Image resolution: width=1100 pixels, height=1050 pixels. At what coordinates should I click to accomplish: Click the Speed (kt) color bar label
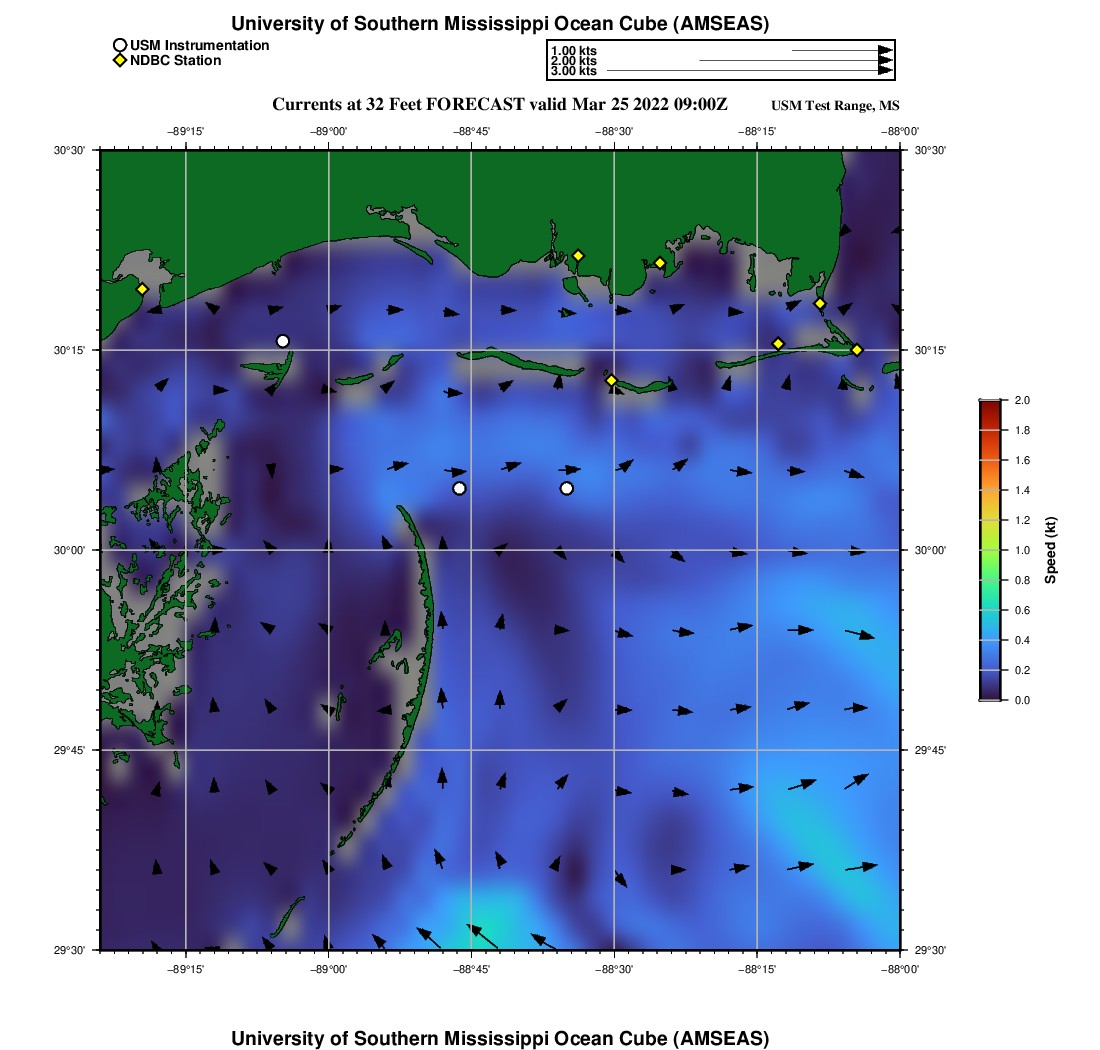coord(1051,550)
